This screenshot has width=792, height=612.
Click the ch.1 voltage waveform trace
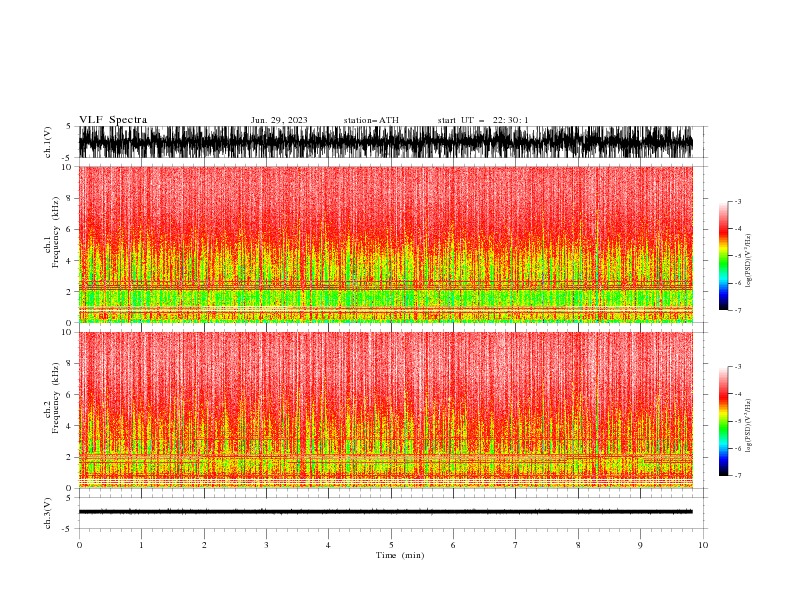click(x=385, y=142)
